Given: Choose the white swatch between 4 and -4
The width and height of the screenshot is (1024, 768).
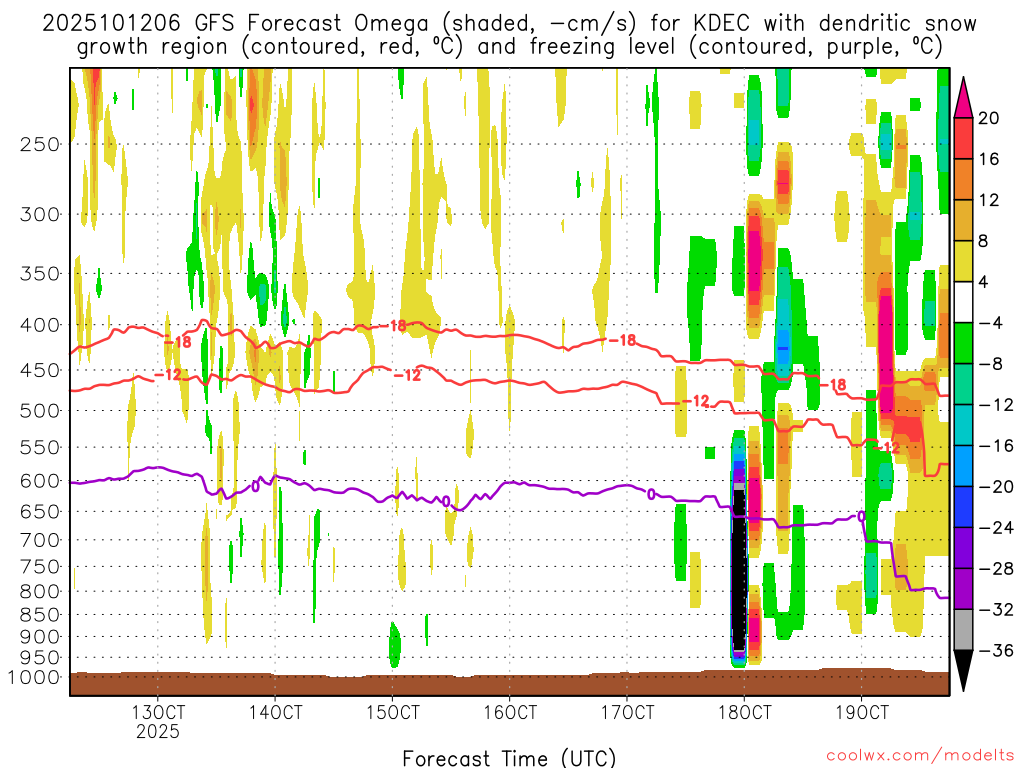Looking at the screenshot, I should click(964, 302).
